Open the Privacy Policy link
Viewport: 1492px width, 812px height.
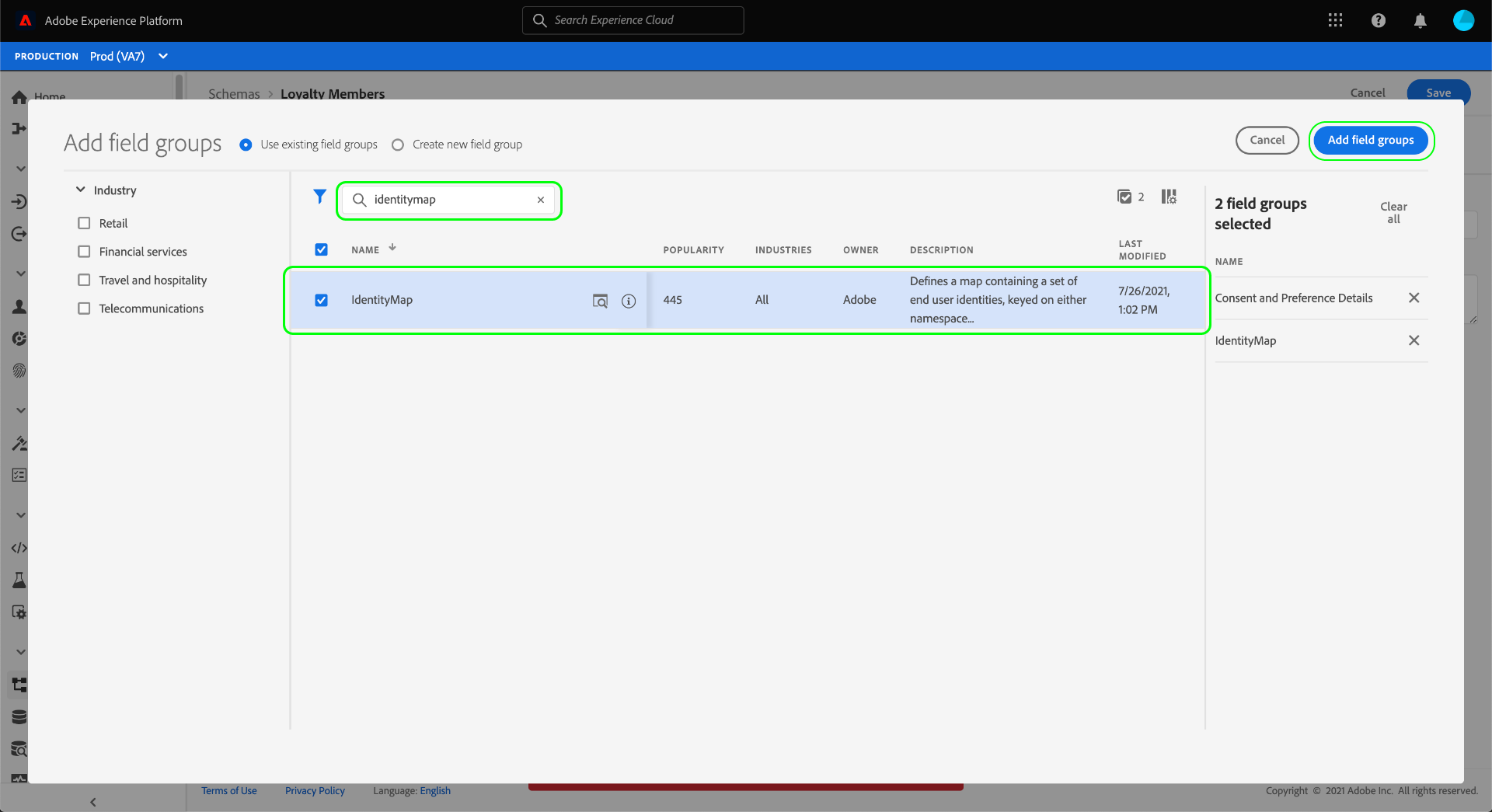click(315, 791)
